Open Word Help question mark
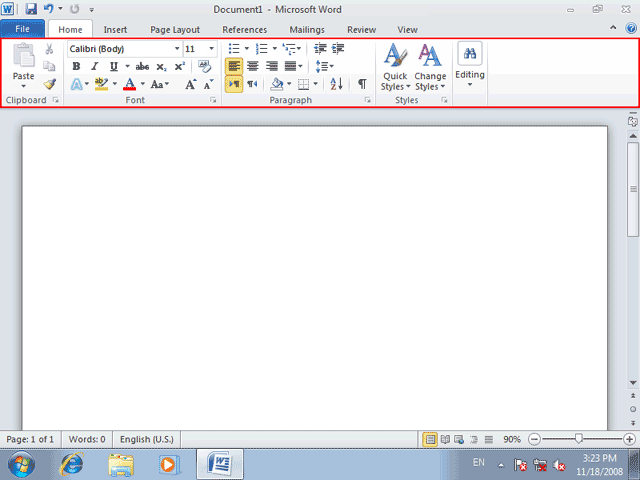Screen dimensions: 640x480 (631, 28)
